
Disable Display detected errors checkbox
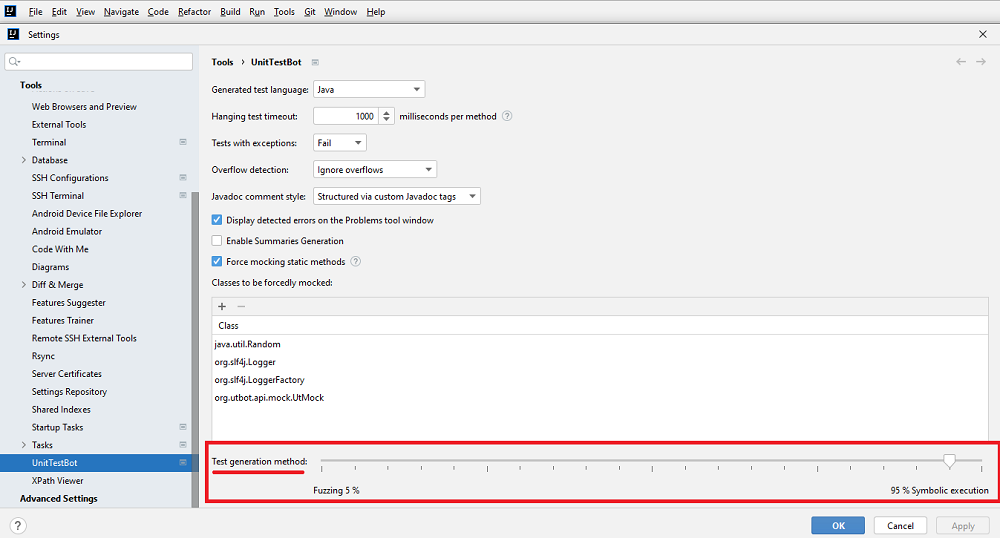(x=217, y=220)
